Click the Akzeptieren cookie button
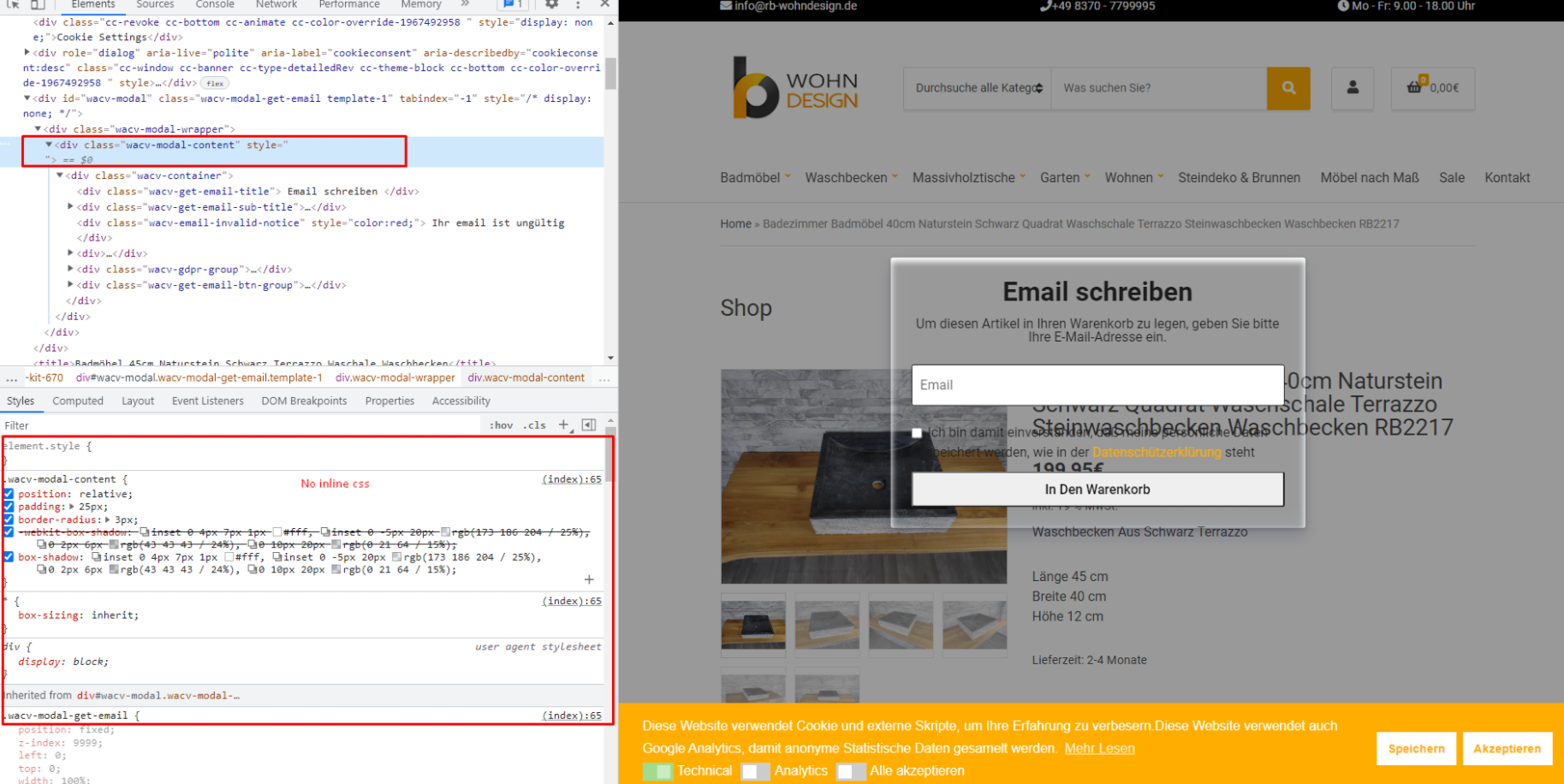 tap(1507, 749)
